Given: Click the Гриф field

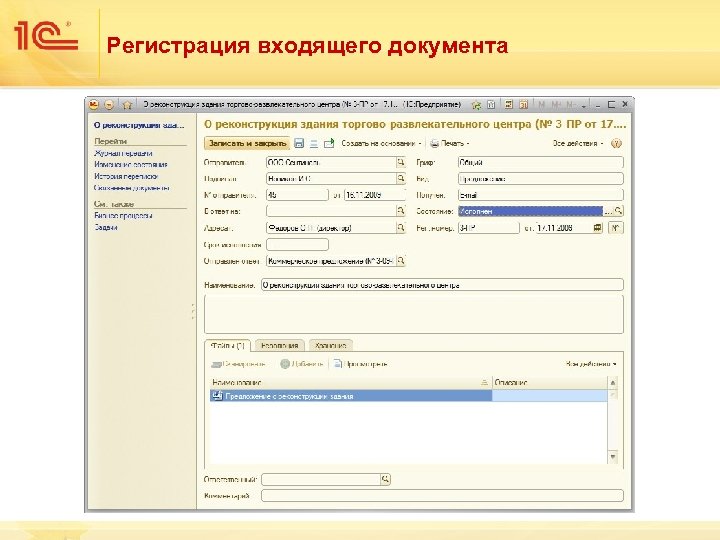Looking at the screenshot, I should (540, 162).
